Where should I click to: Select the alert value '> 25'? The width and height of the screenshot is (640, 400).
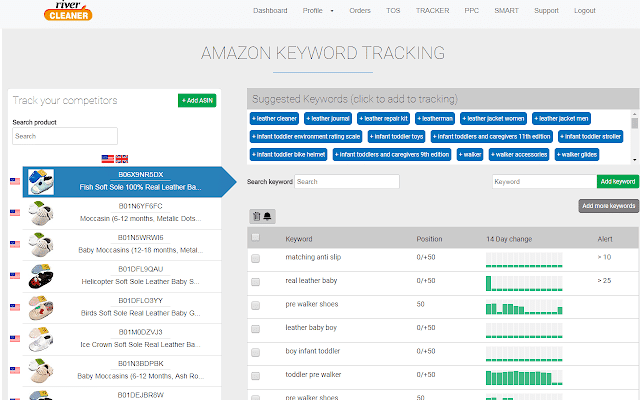click(604, 280)
